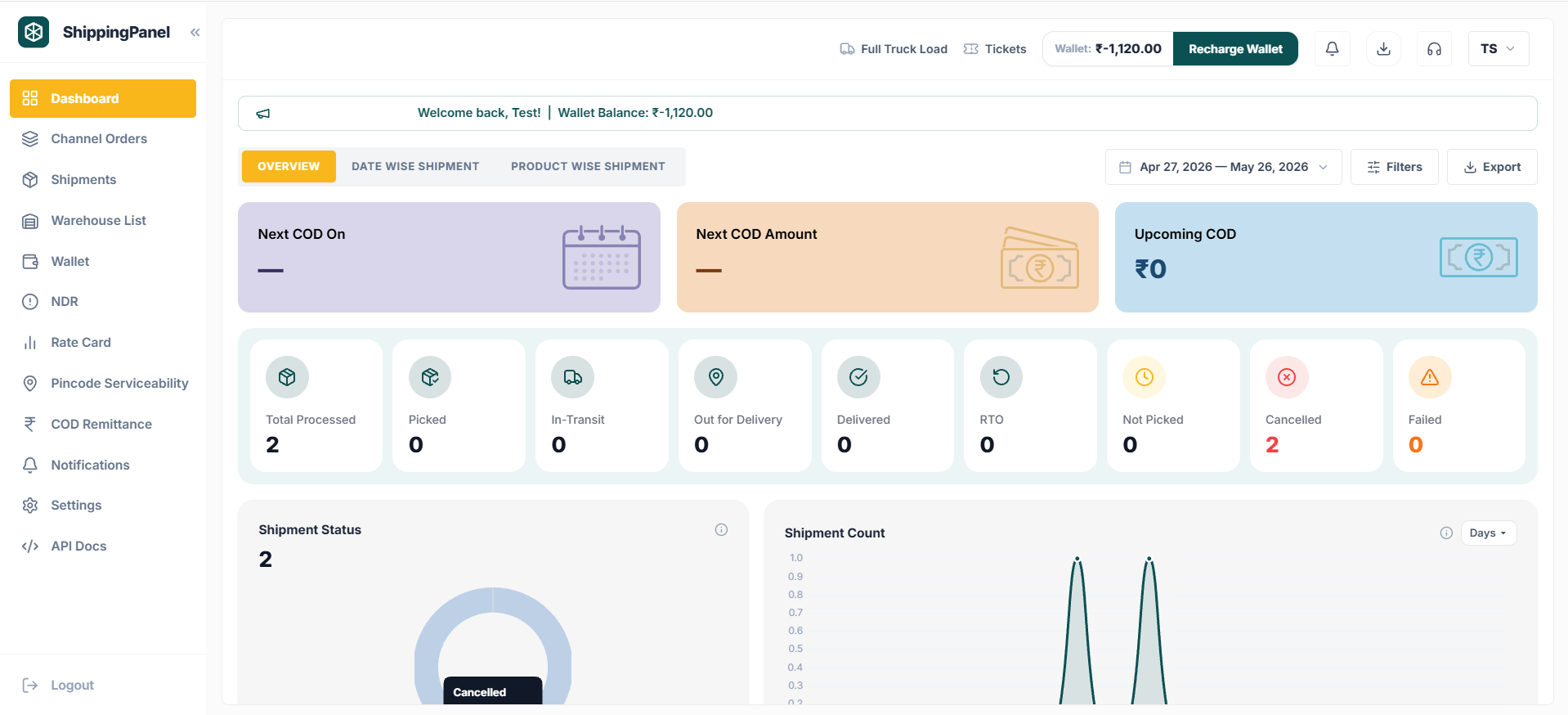Select the OVERVIEW tab
Image resolution: width=1568 pixels, height=715 pixels.
pos(289,166)
